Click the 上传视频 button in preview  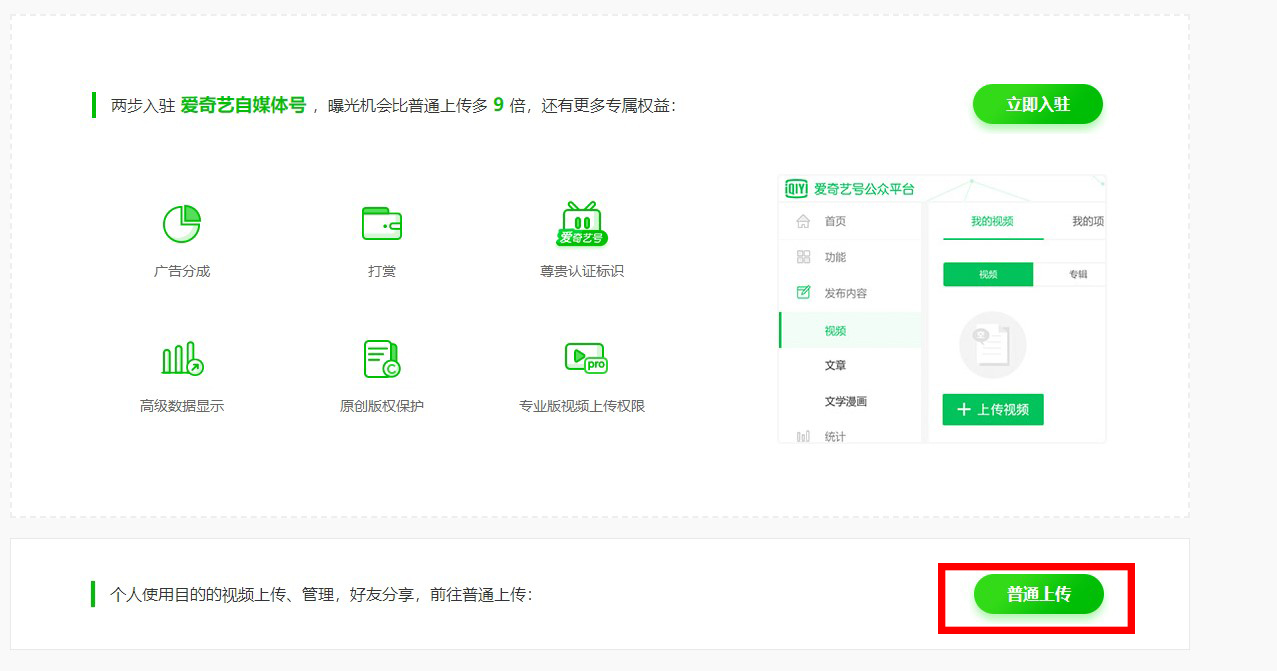click(x=992, y=410)
